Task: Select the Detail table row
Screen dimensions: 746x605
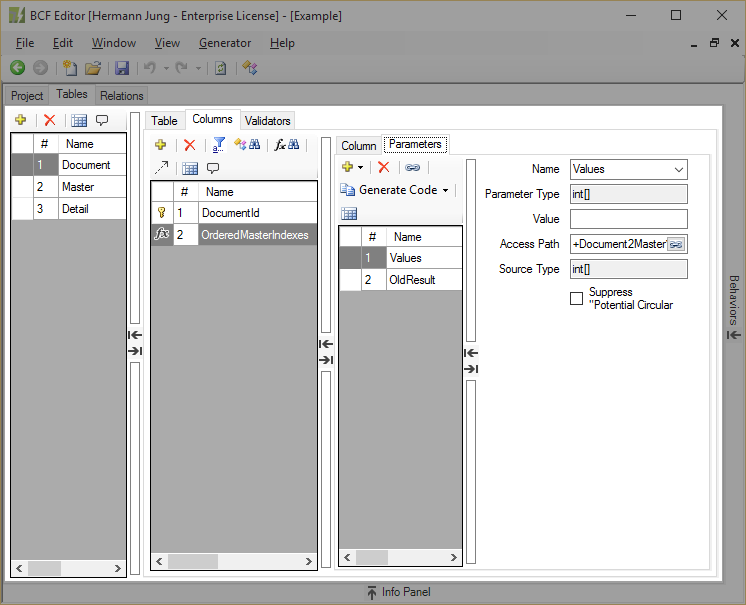Action: click(69, 209)
